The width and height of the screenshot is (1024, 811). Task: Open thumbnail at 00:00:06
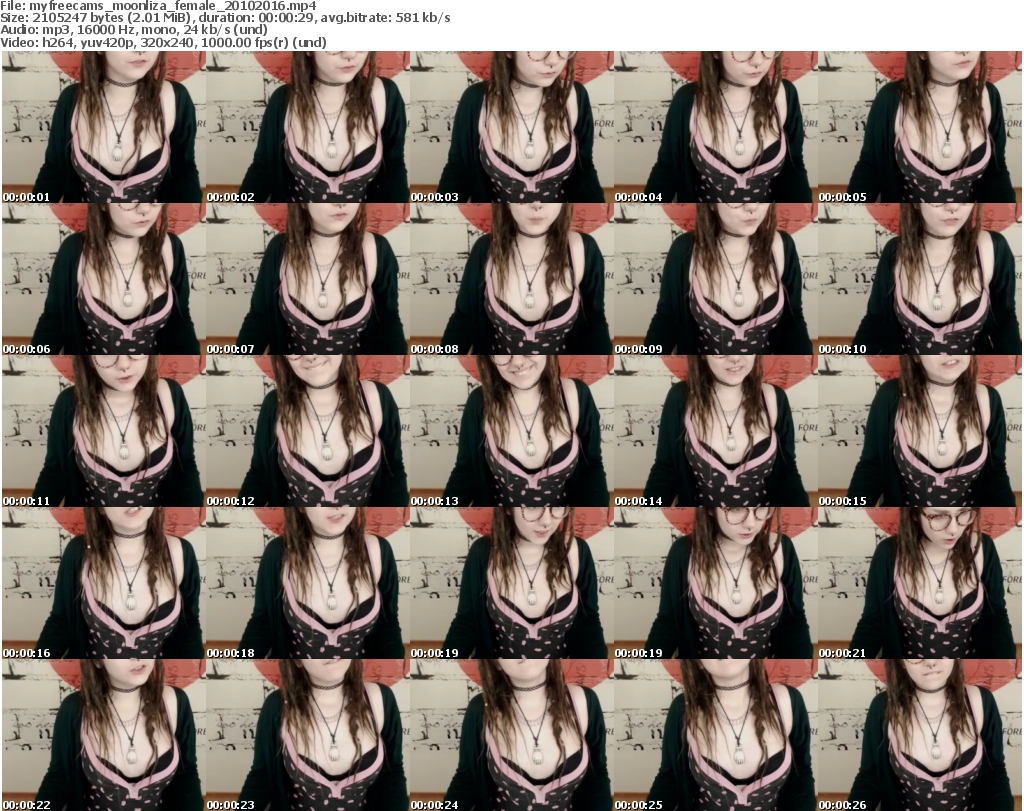coord(104,279)
